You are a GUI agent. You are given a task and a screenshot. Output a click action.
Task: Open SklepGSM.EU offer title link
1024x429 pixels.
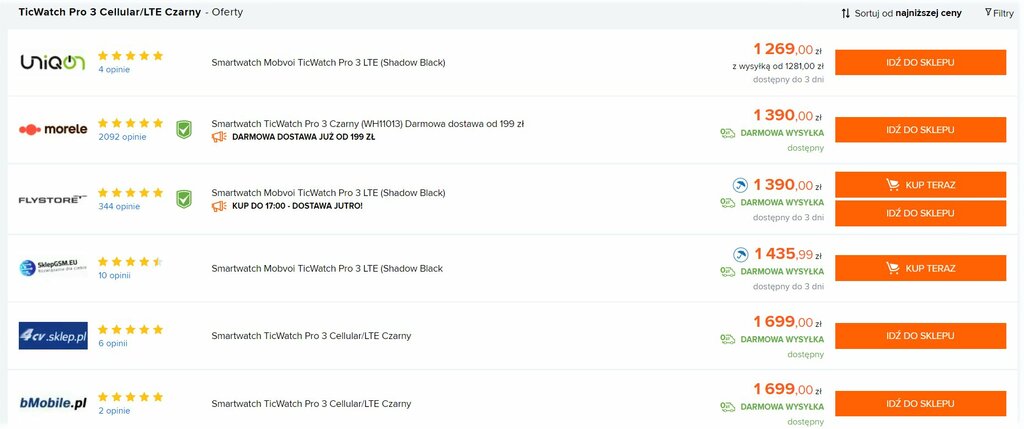coord(327,268)
